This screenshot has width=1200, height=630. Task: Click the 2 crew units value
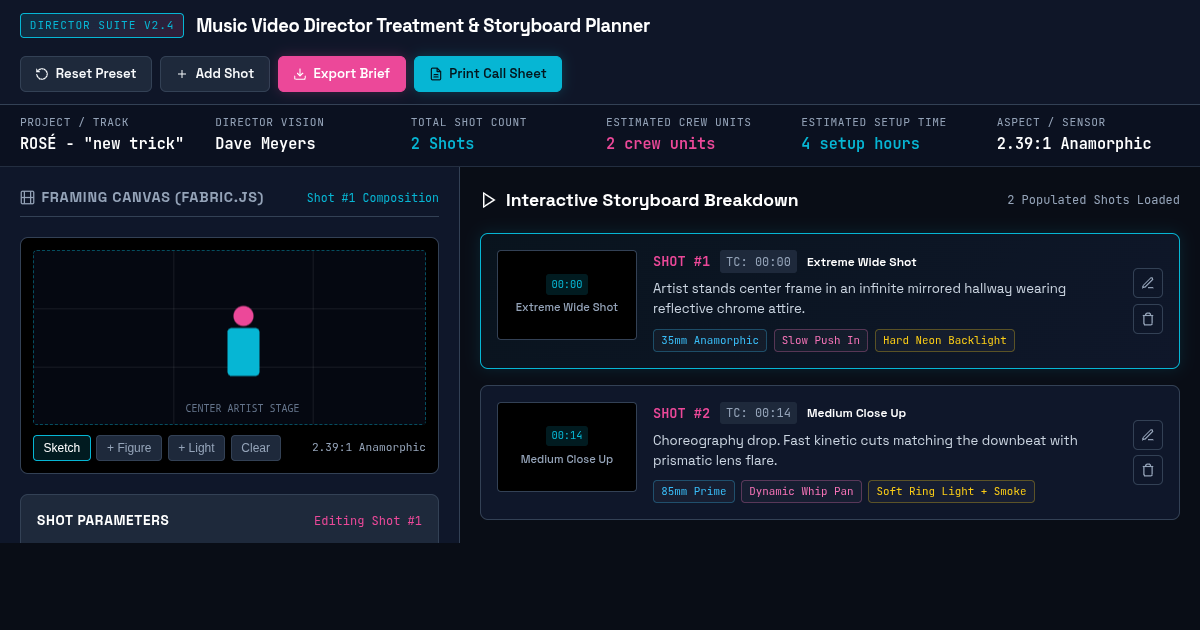(x=660, y=144)
